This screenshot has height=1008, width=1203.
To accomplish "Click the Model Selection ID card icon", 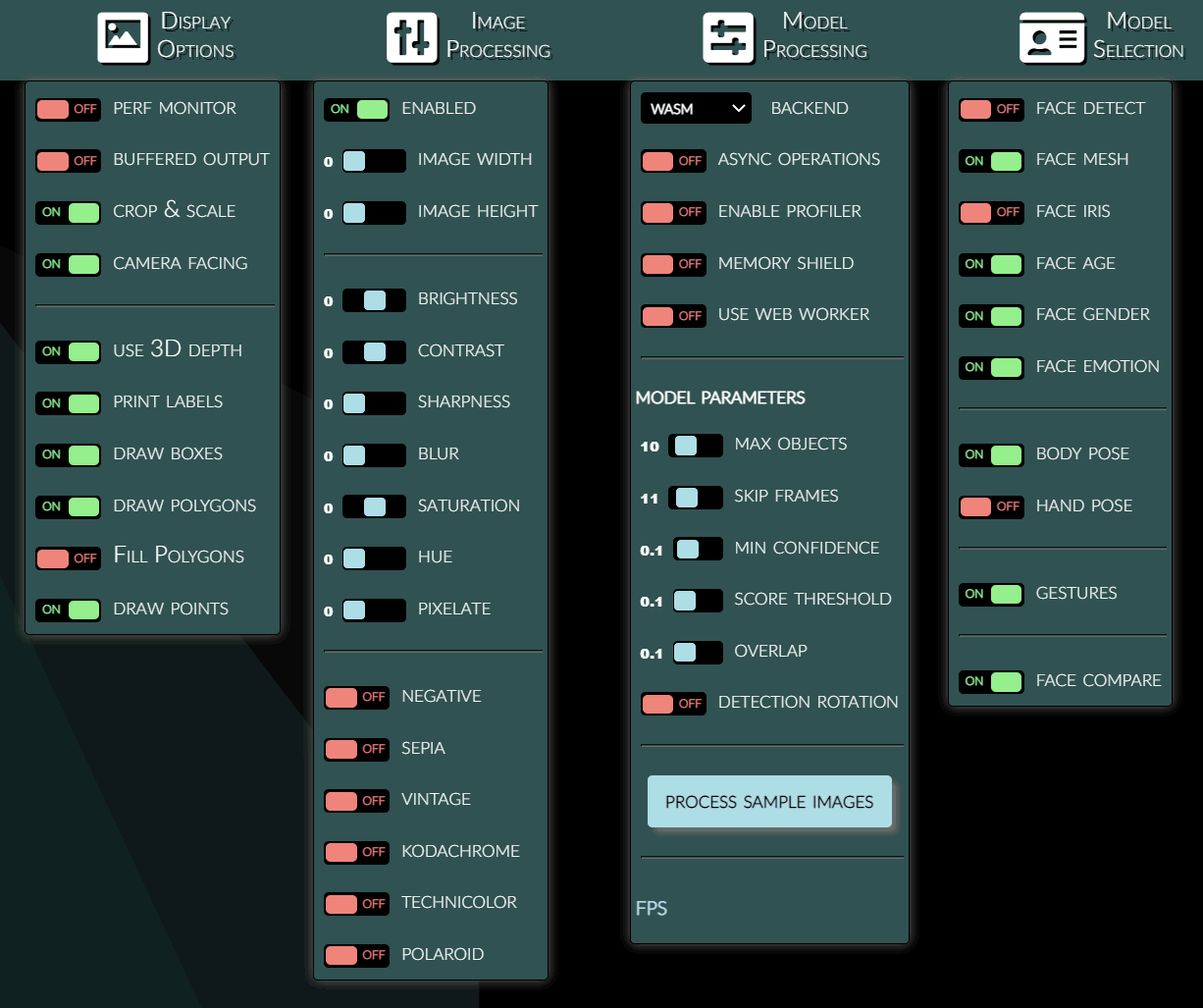I will pos(1052,37).
